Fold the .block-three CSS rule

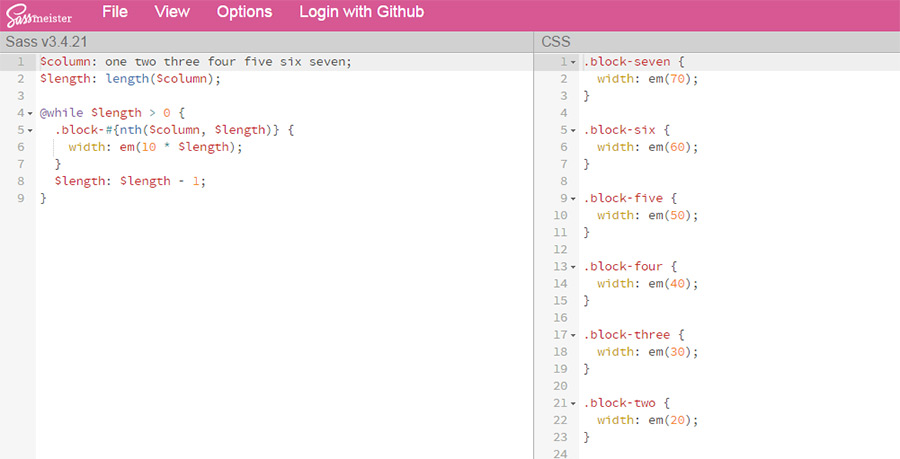coord(573,335)
